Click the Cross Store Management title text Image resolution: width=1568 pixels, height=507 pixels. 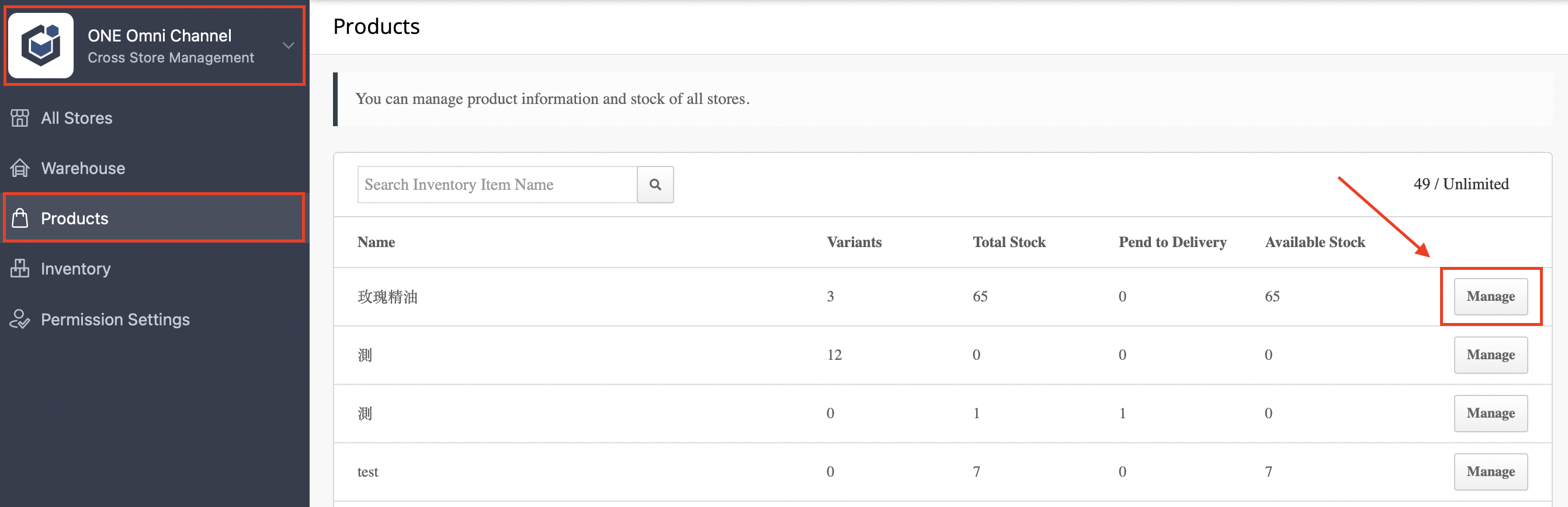171,58
